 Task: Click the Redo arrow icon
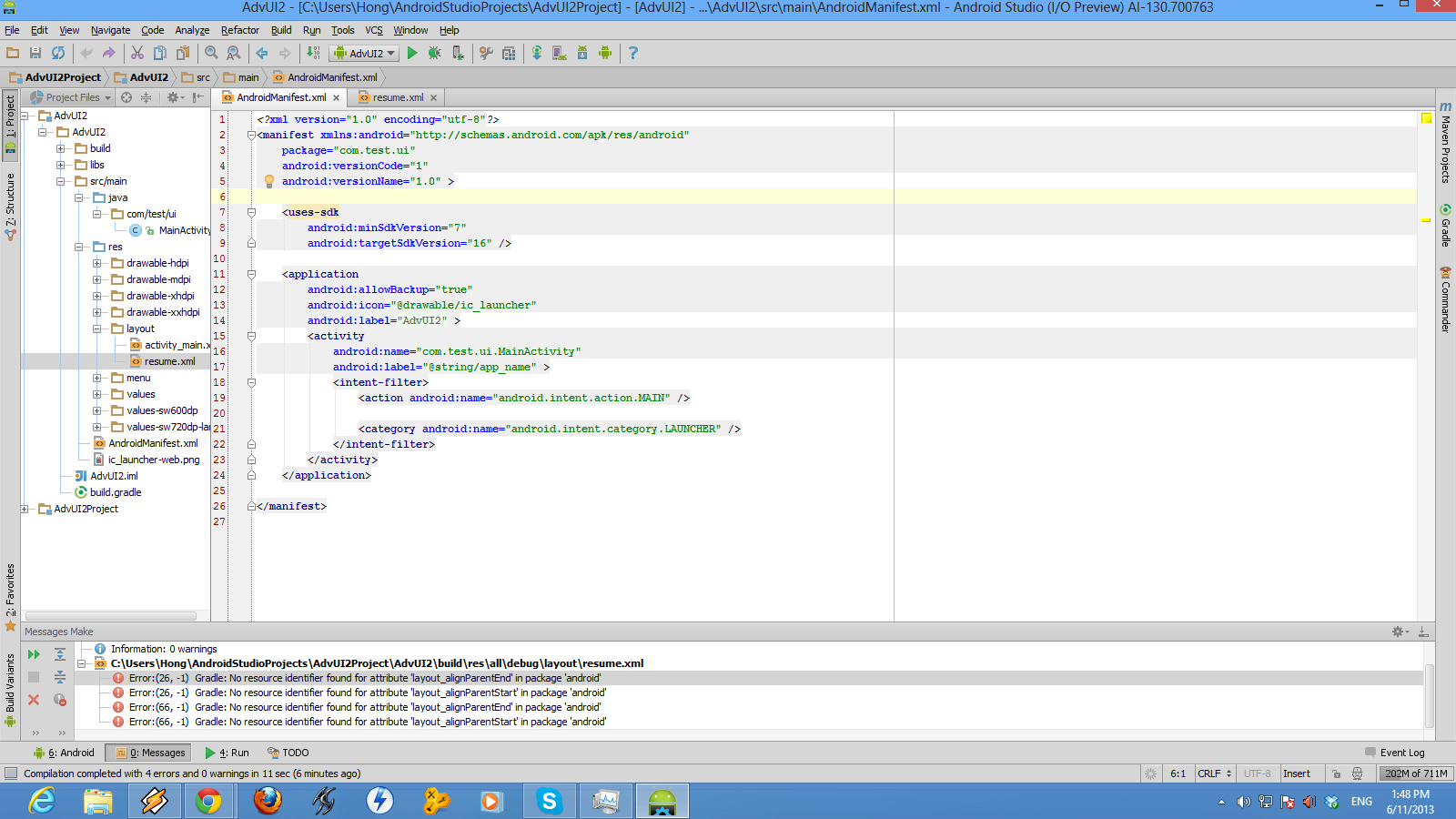tap(109, 54)
